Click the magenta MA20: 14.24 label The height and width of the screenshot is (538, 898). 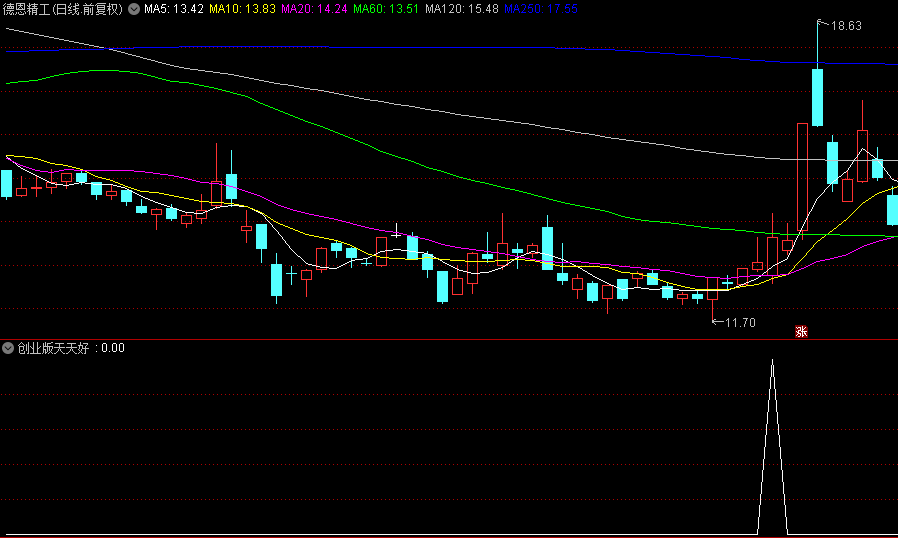point(314,9)
